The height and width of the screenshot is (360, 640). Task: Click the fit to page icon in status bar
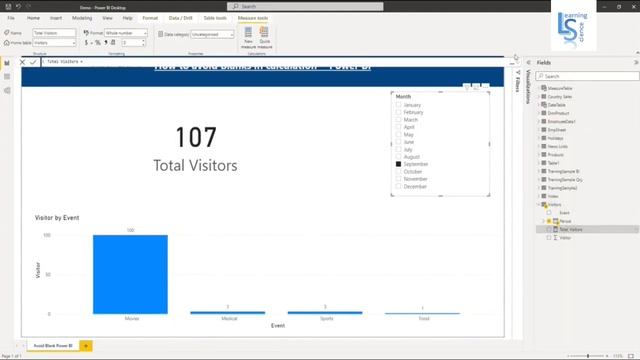coord(631,356)
